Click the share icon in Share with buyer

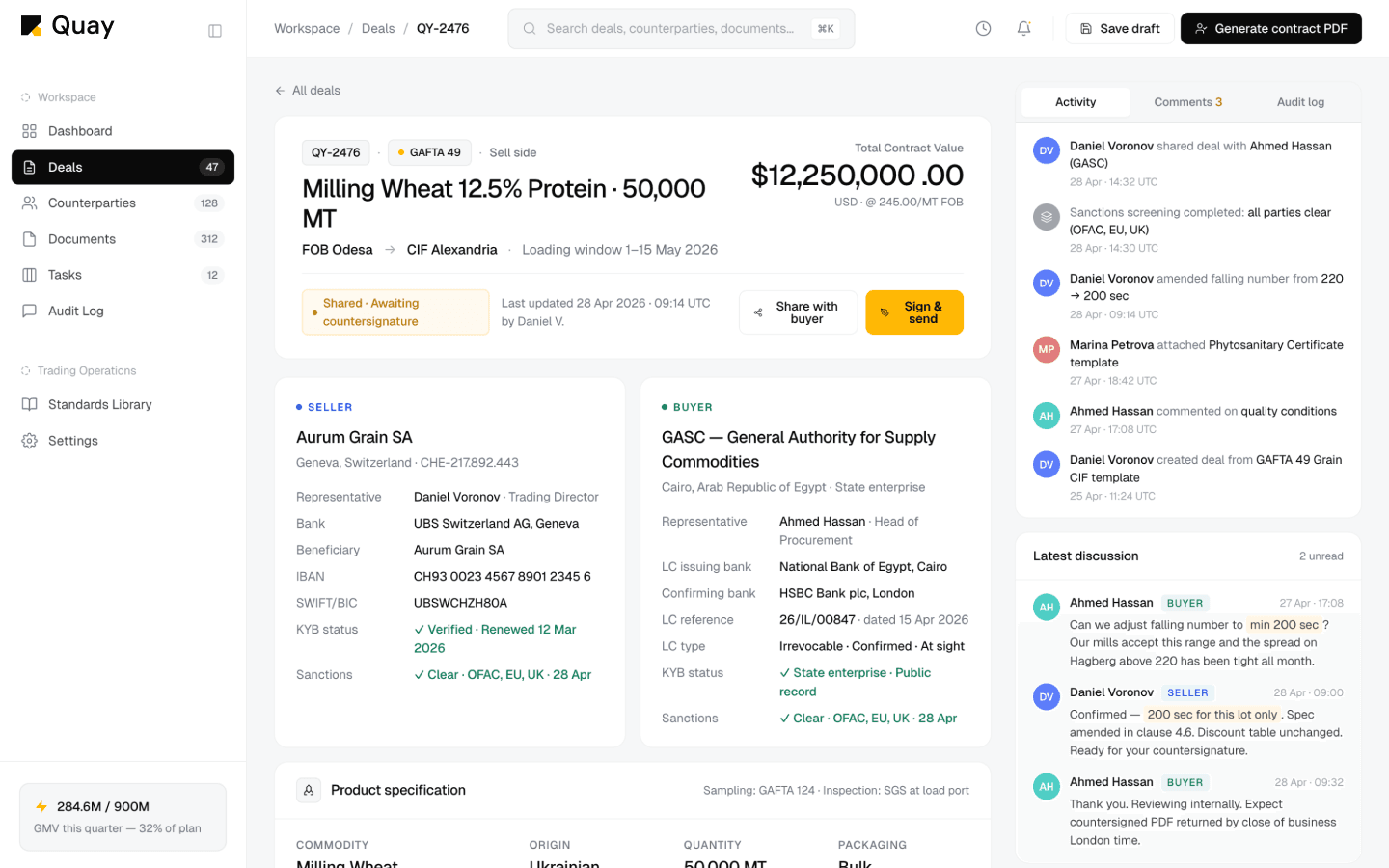click(758, 312)
